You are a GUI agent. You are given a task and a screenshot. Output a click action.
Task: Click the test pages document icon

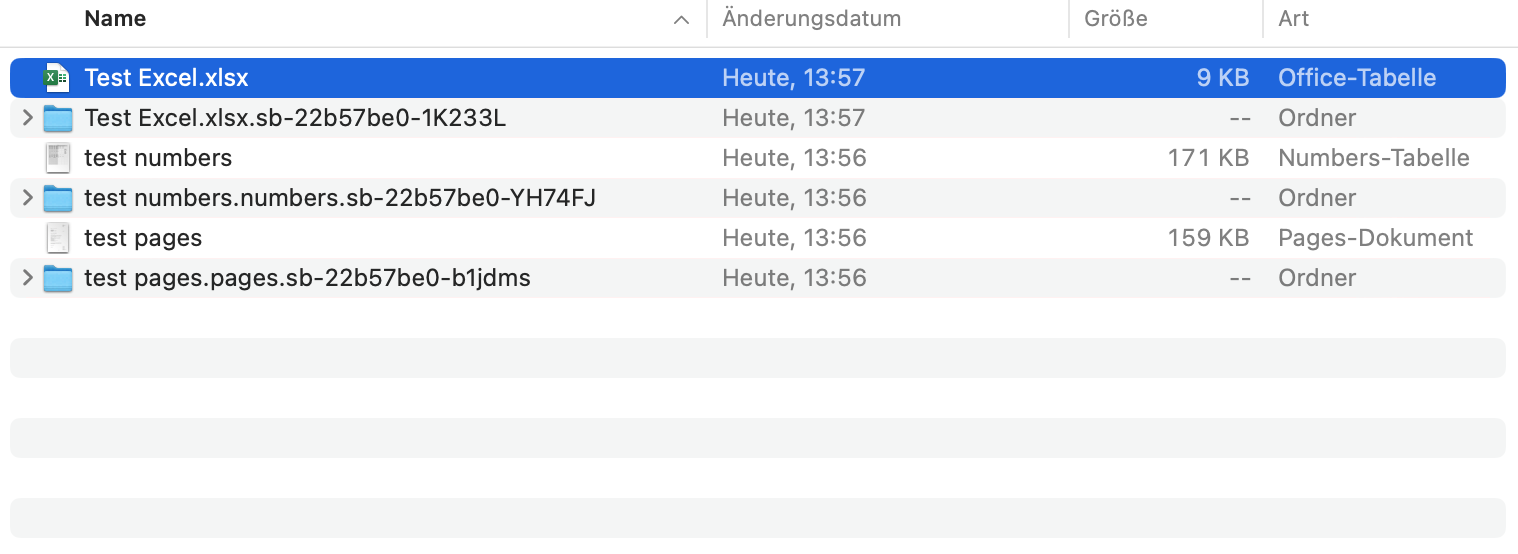[x=58, y=238]
